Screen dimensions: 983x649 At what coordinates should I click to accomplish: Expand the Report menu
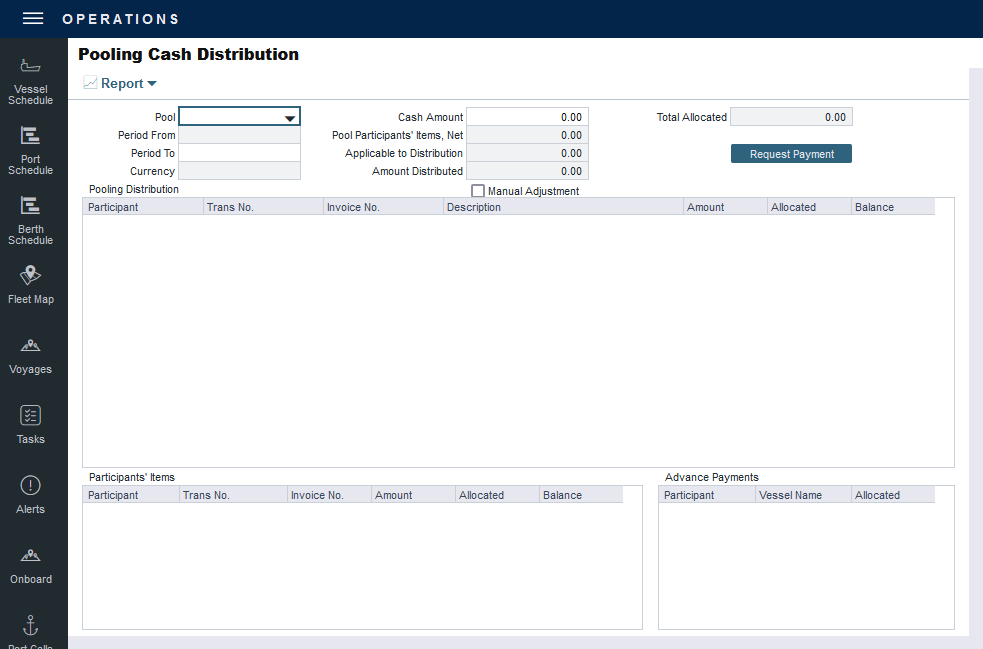point(121,84)
